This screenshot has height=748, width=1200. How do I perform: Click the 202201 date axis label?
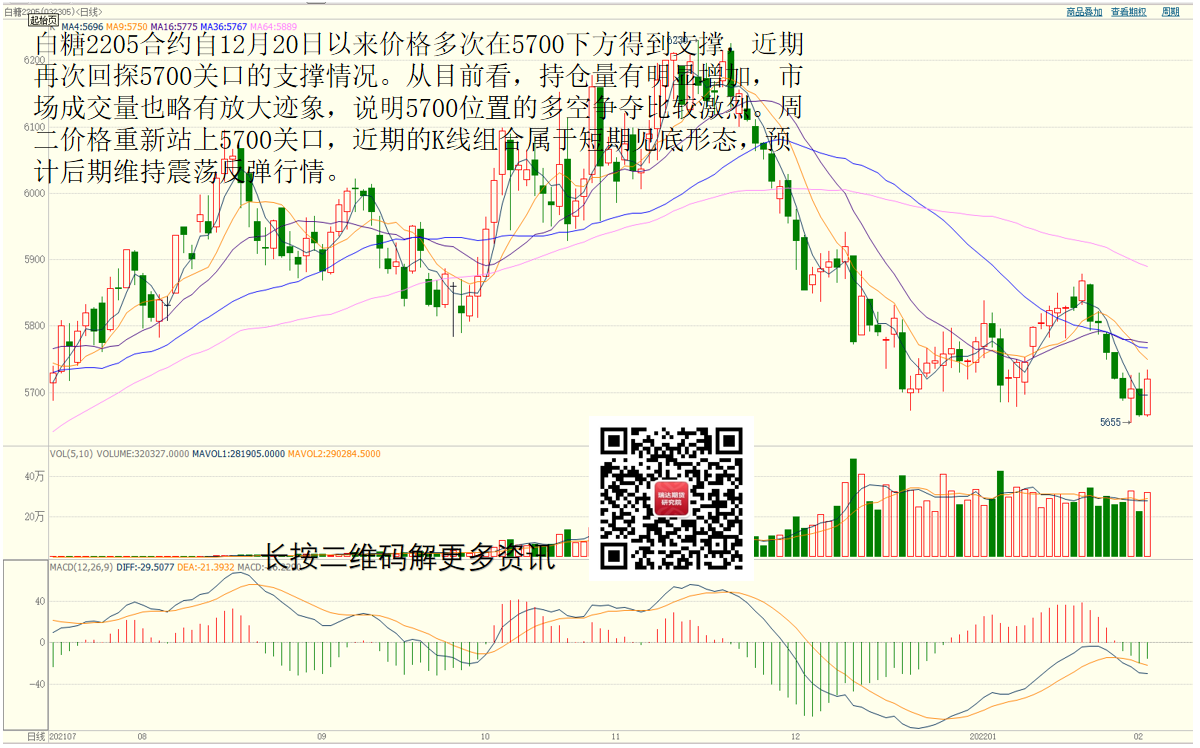(x=984, y=736)
